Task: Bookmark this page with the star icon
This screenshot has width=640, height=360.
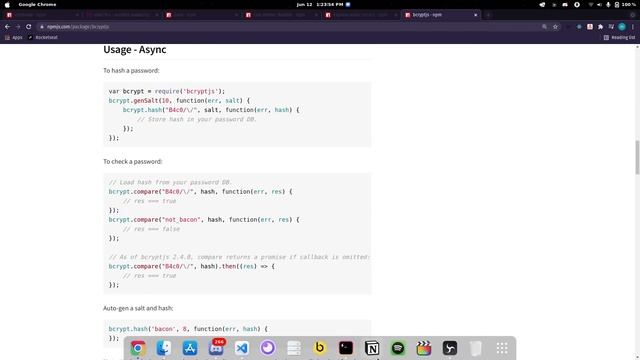Action: [x=555, y=27]
